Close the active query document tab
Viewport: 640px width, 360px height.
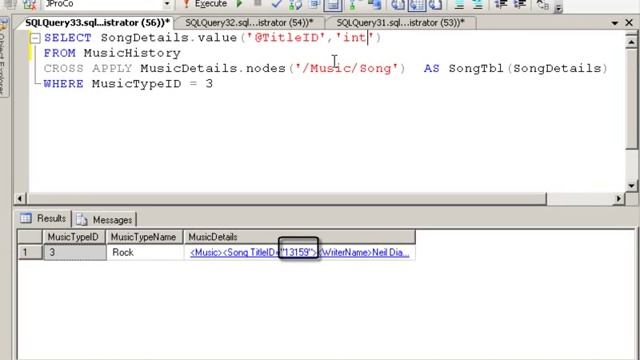[x=629, y=23]
